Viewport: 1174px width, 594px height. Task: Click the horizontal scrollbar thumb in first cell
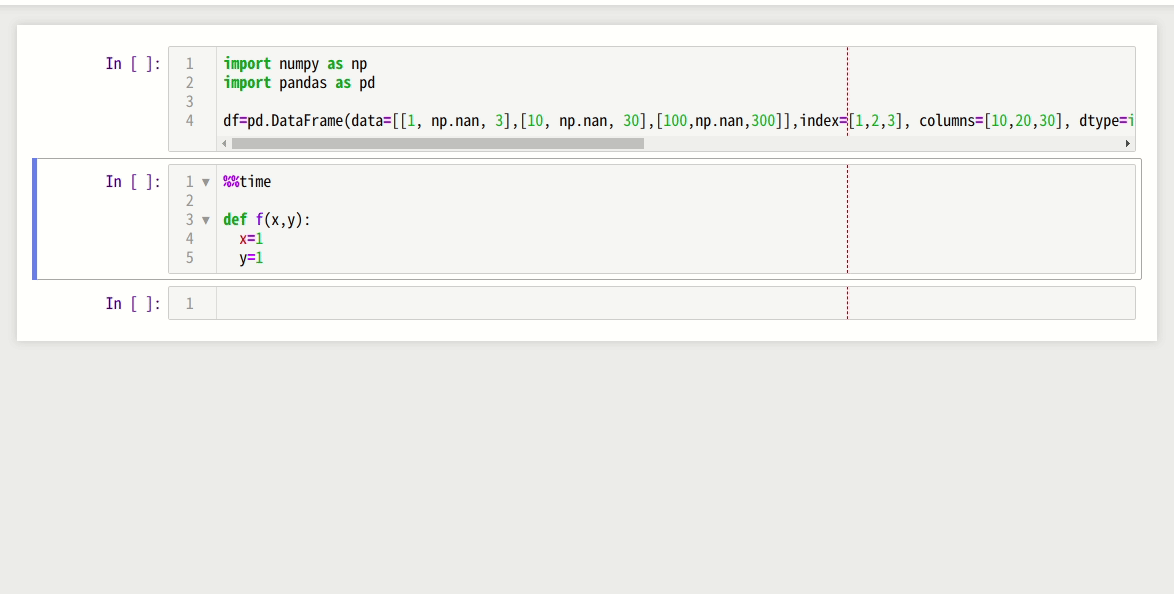pos(437,143)
